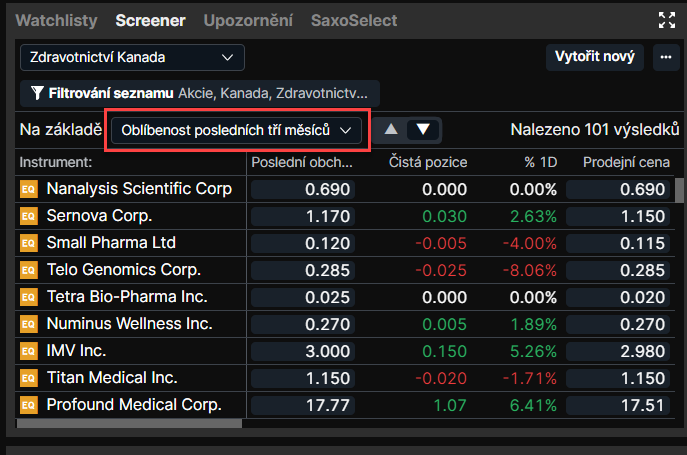
Task: Click EQ icon beside Sernova Corp.
Action: (29, 216)
